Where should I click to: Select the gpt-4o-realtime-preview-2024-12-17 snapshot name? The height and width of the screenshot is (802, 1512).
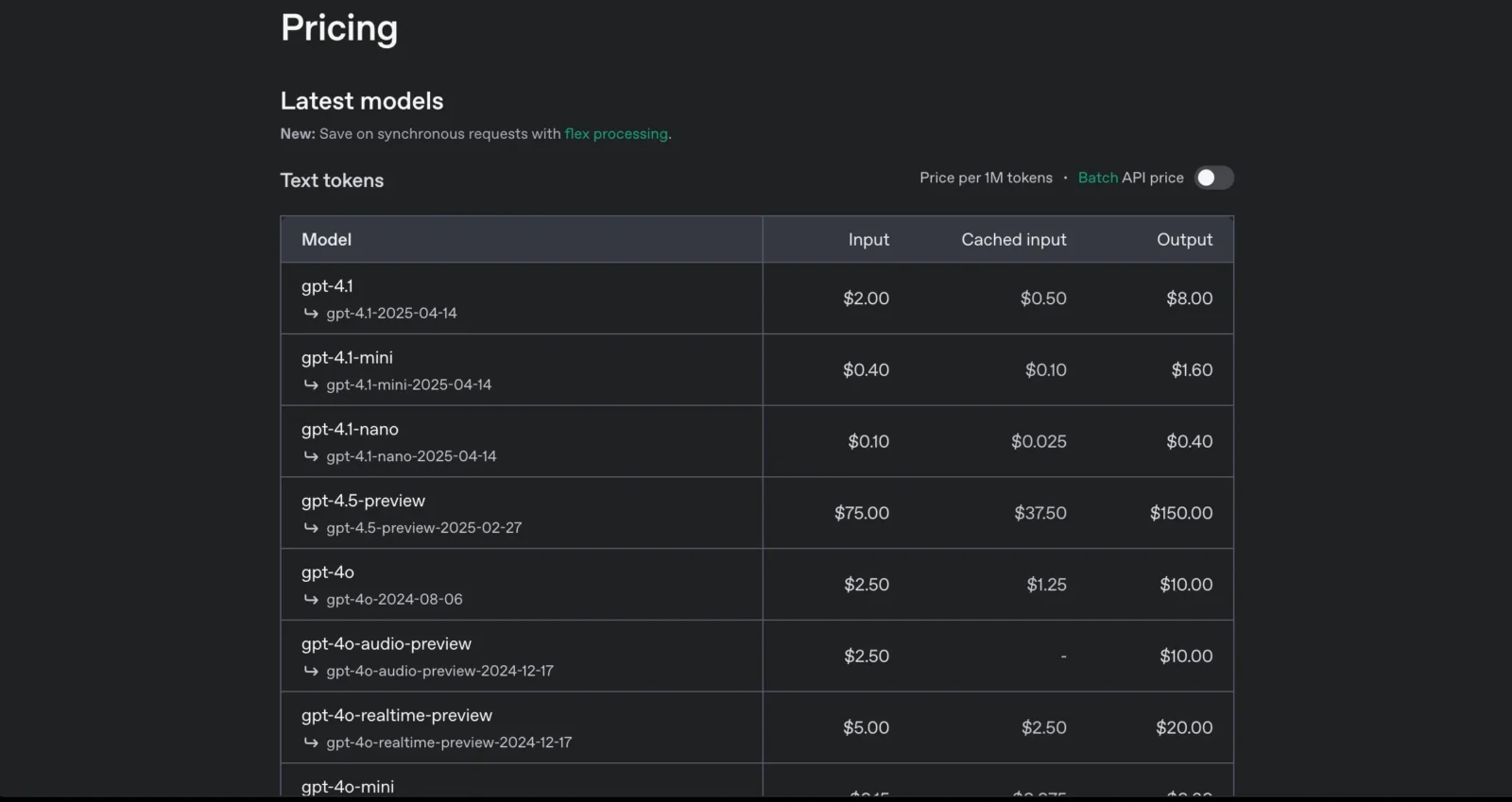[x=449, y=743]
